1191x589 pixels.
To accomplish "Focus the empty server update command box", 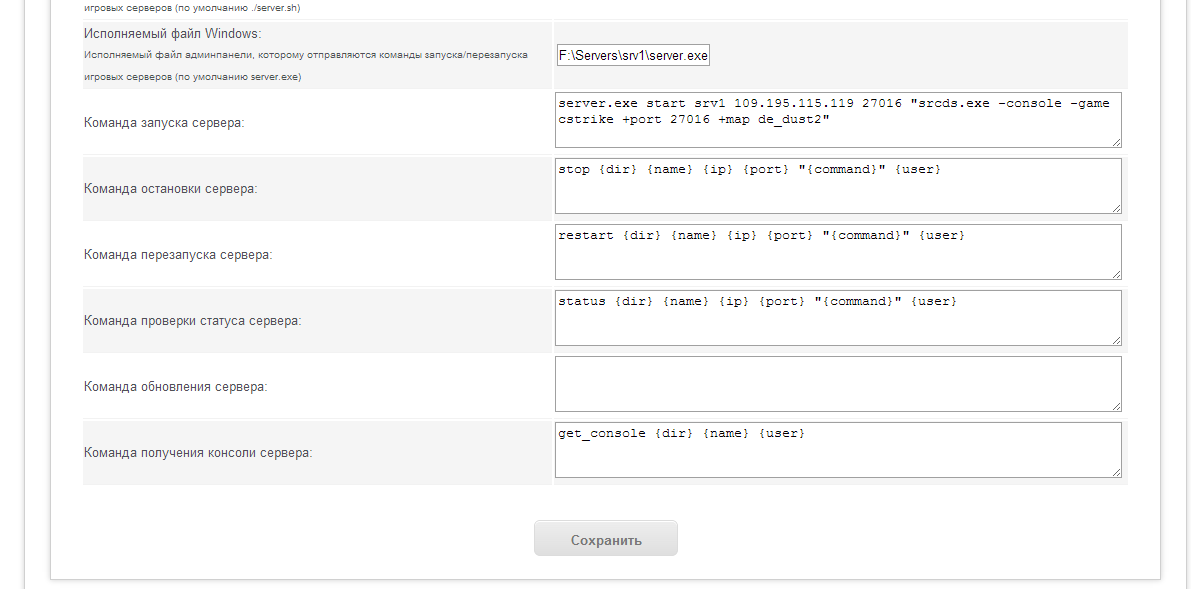I will (838, 384).
